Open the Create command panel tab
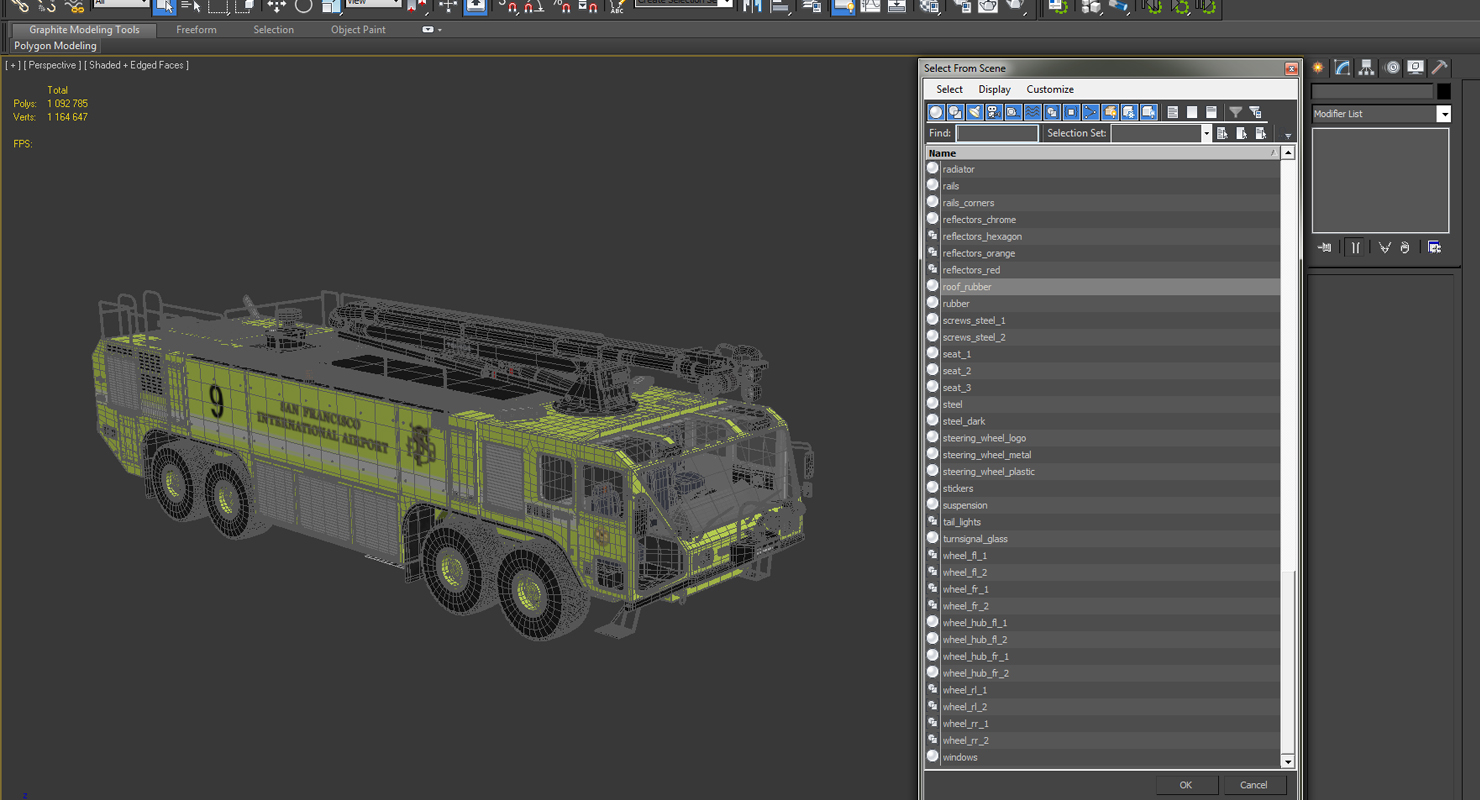The width and height of the screenshot is (1480, 800). pyautogui.click(x=1318, y=68)
